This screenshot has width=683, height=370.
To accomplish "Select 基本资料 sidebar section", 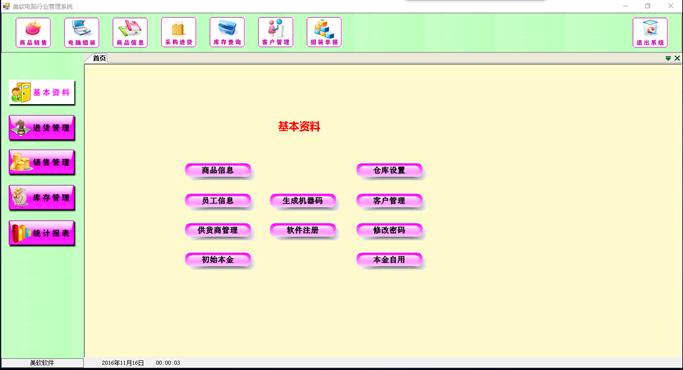I will coord(42,92).
